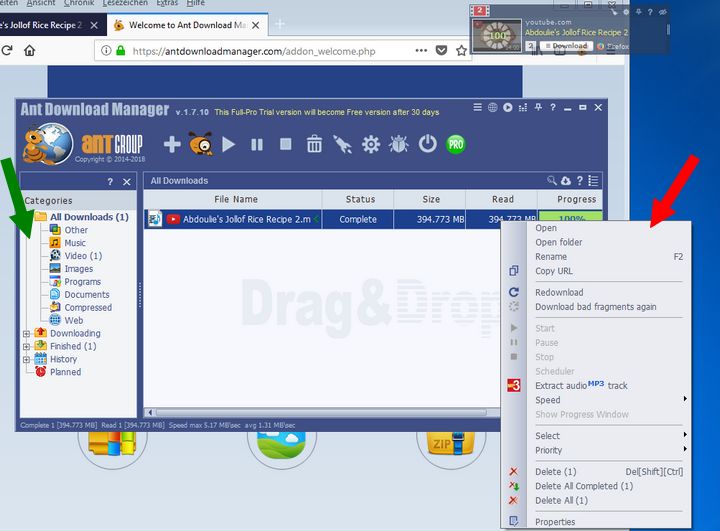This screenshot has height=531, width=720.
Task: Open Properties from context menu
Action: point(555,522)
